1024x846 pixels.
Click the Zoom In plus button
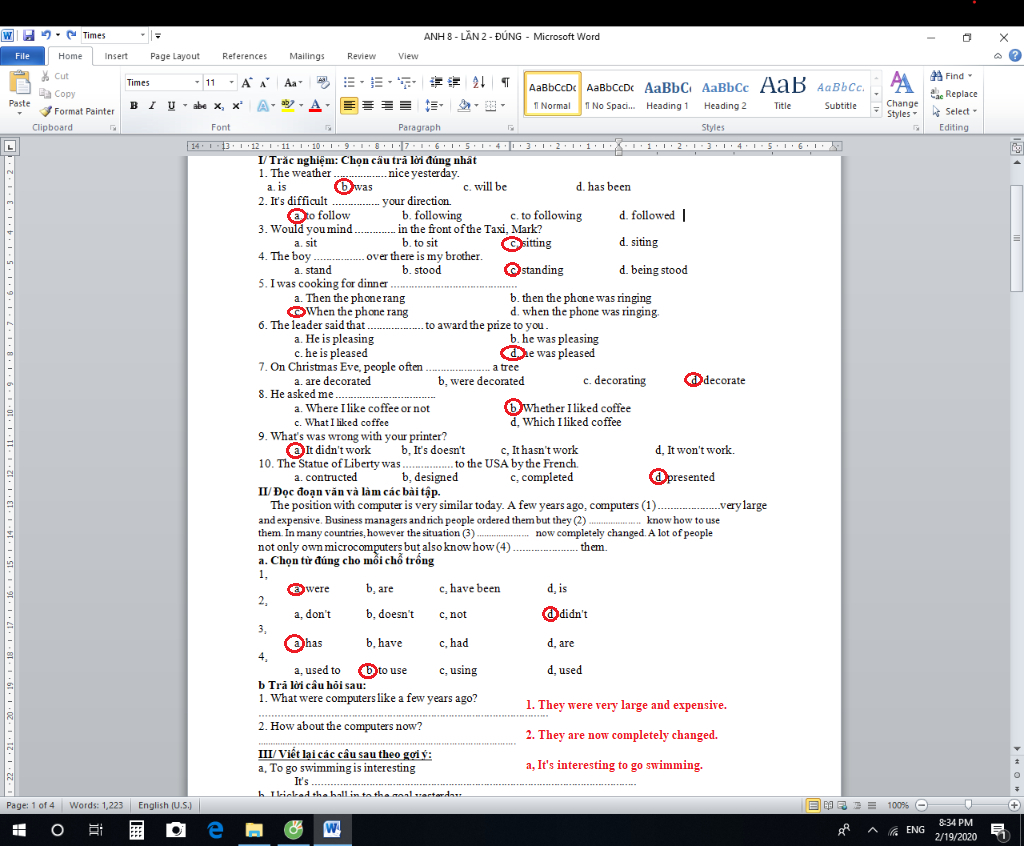point(1014,805)
